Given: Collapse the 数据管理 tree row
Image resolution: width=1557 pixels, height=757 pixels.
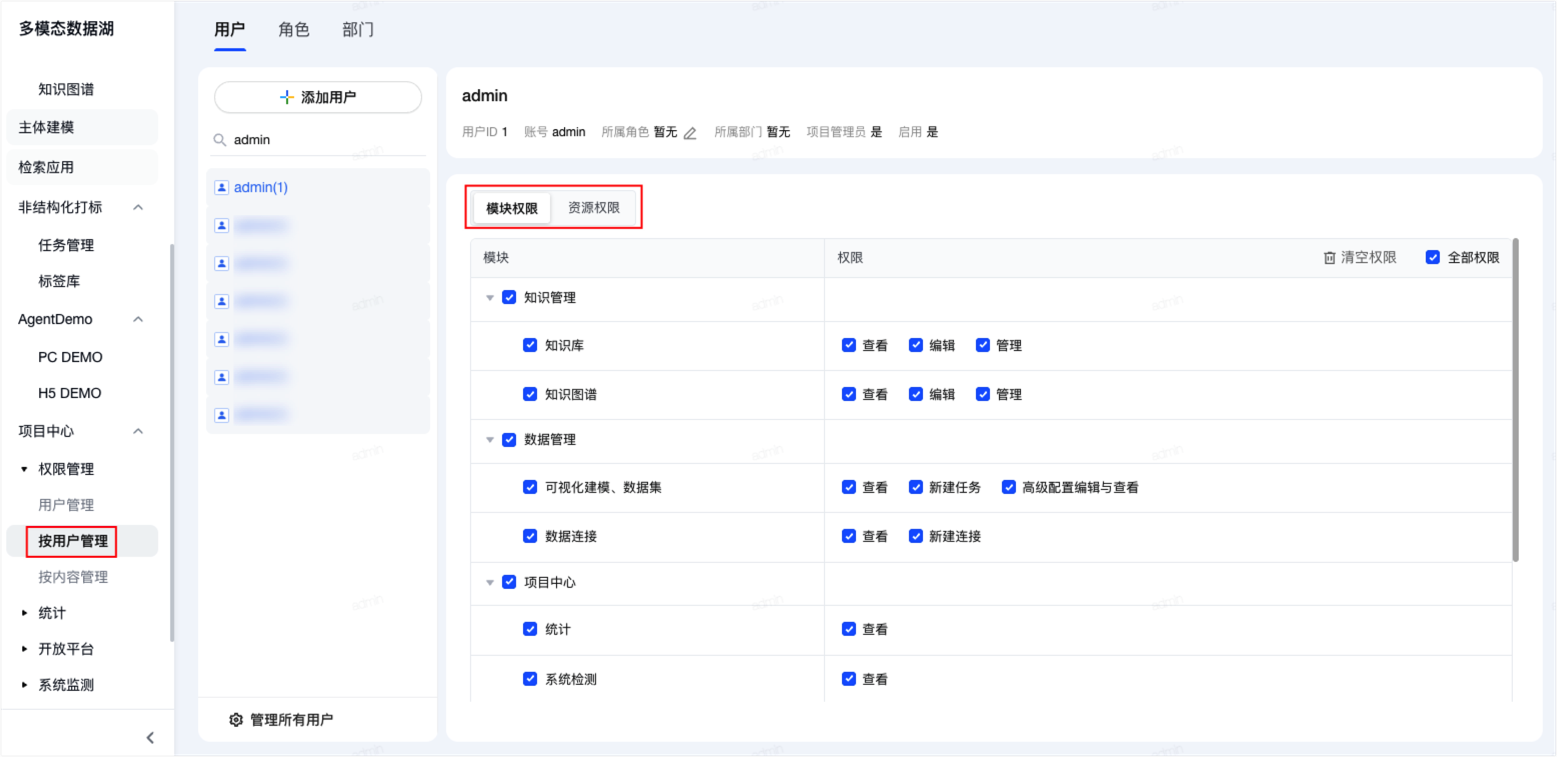Looking at the screenshot, I should point(490,440).
